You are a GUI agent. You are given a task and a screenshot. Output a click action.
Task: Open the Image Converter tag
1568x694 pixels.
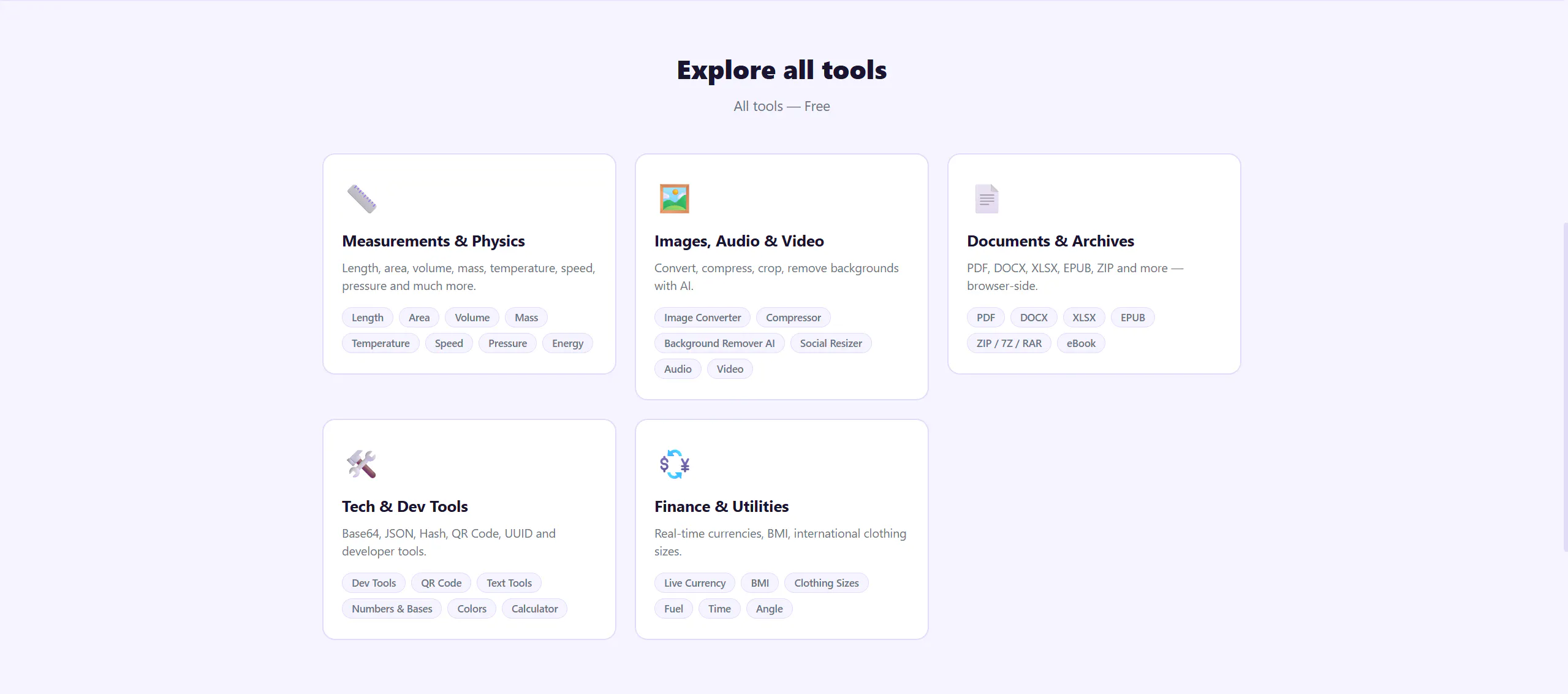click(x=702, y=318)
